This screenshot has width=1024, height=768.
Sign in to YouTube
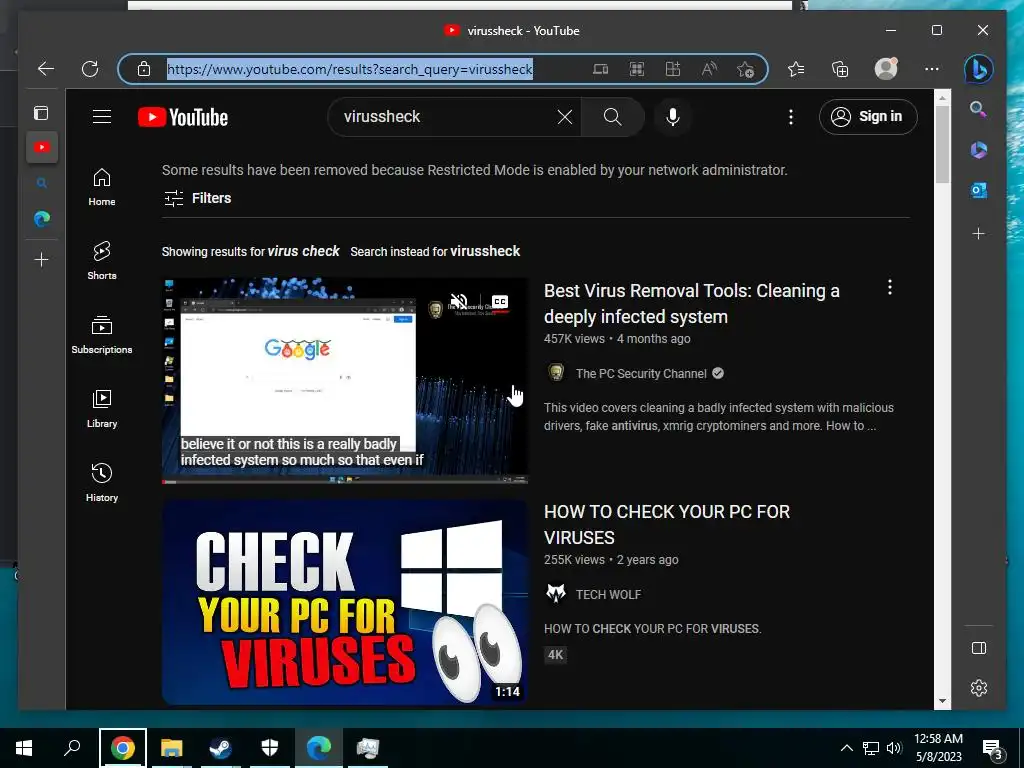coord(868,117)
